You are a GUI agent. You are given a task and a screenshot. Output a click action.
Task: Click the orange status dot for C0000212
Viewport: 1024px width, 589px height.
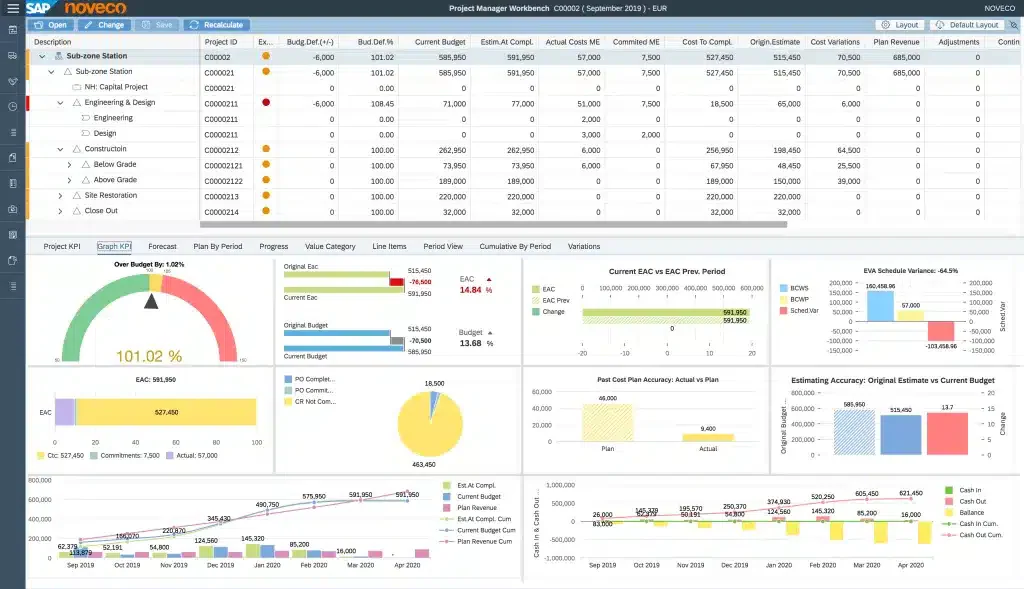pos(266,149)
